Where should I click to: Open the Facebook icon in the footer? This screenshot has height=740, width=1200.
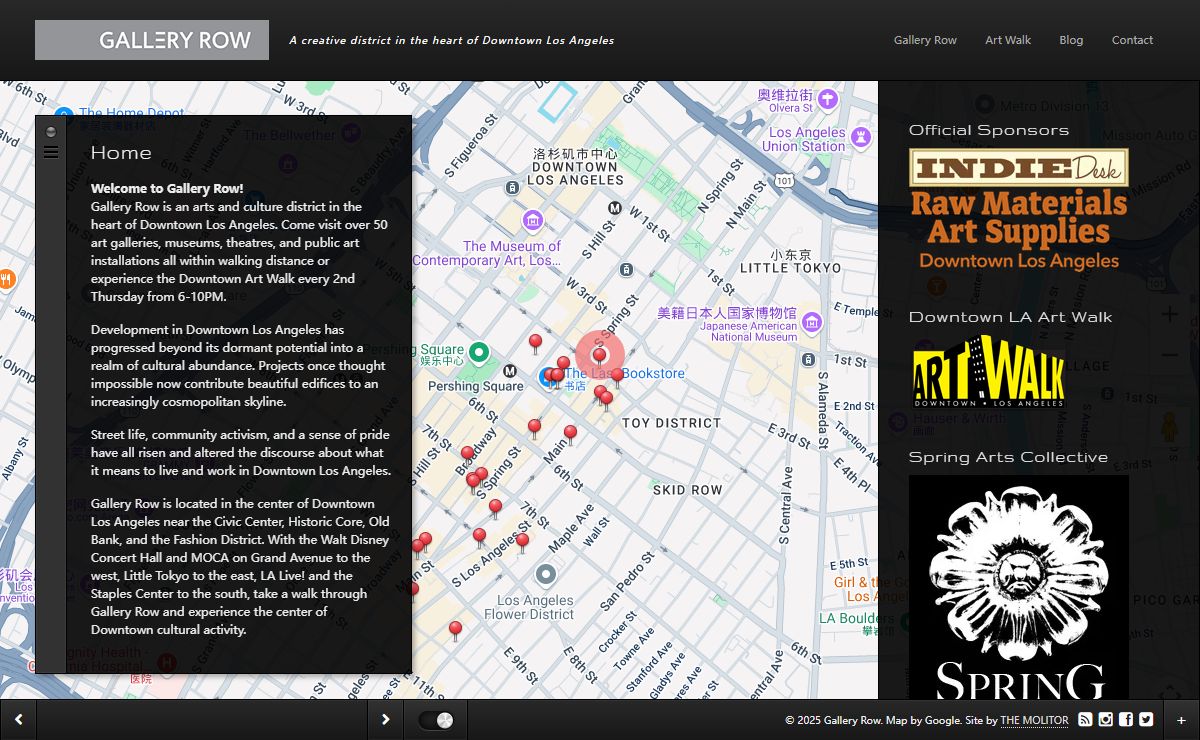1126,719
